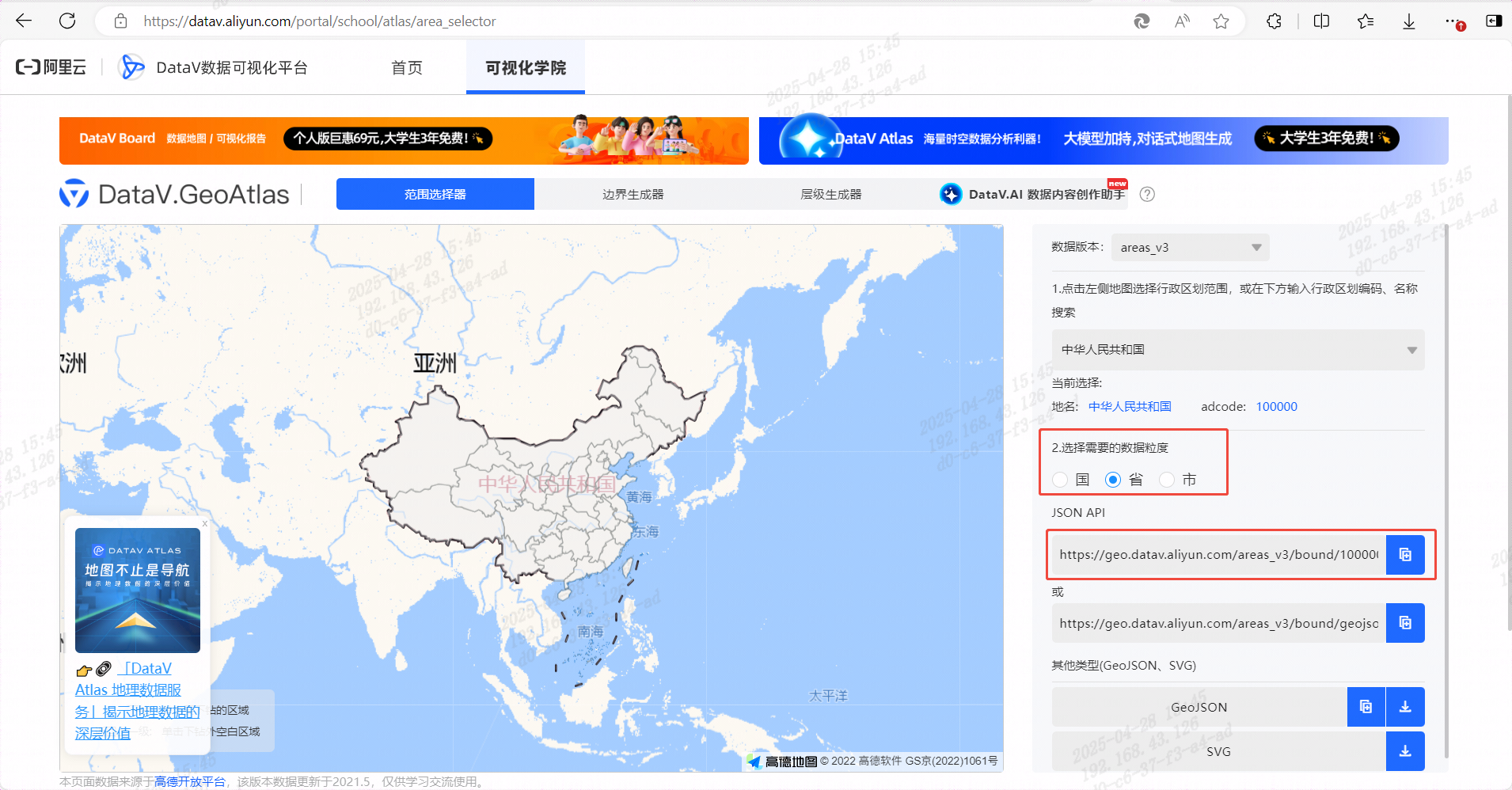Open the 高德开放平台 link
1512x790 pixels.
[189, 781]
